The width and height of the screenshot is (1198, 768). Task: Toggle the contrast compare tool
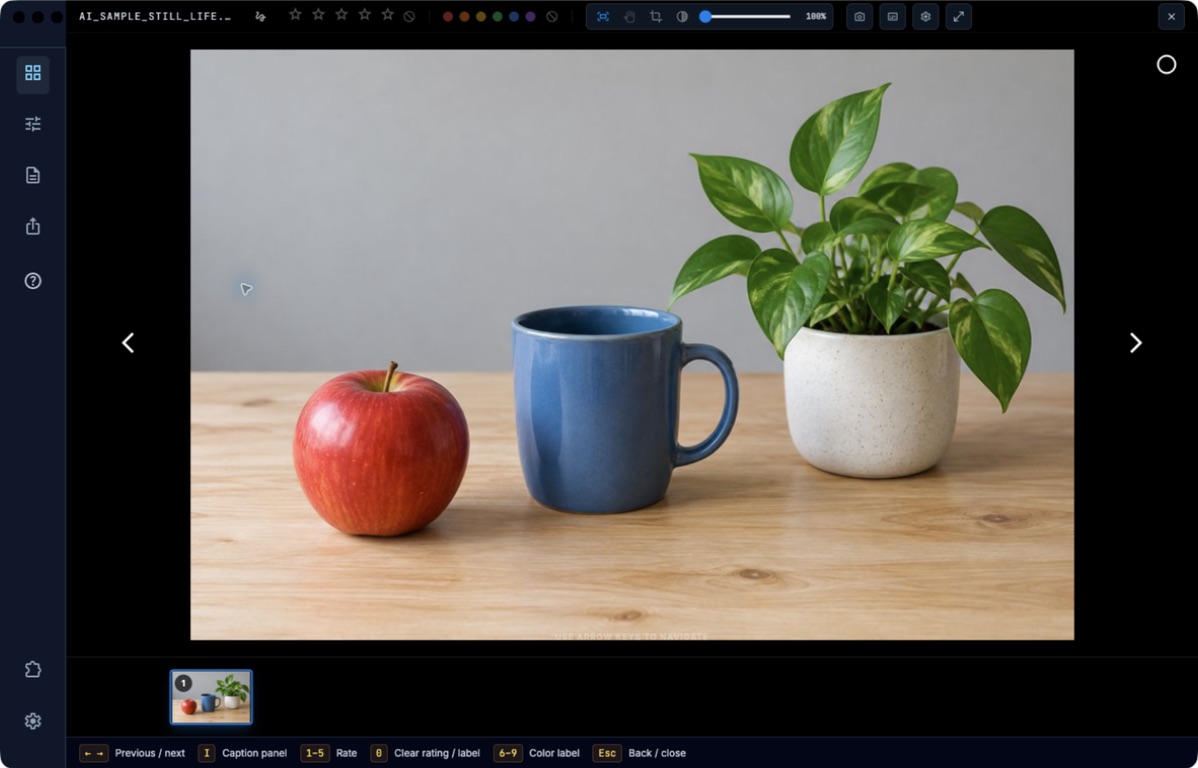point(682,16)
